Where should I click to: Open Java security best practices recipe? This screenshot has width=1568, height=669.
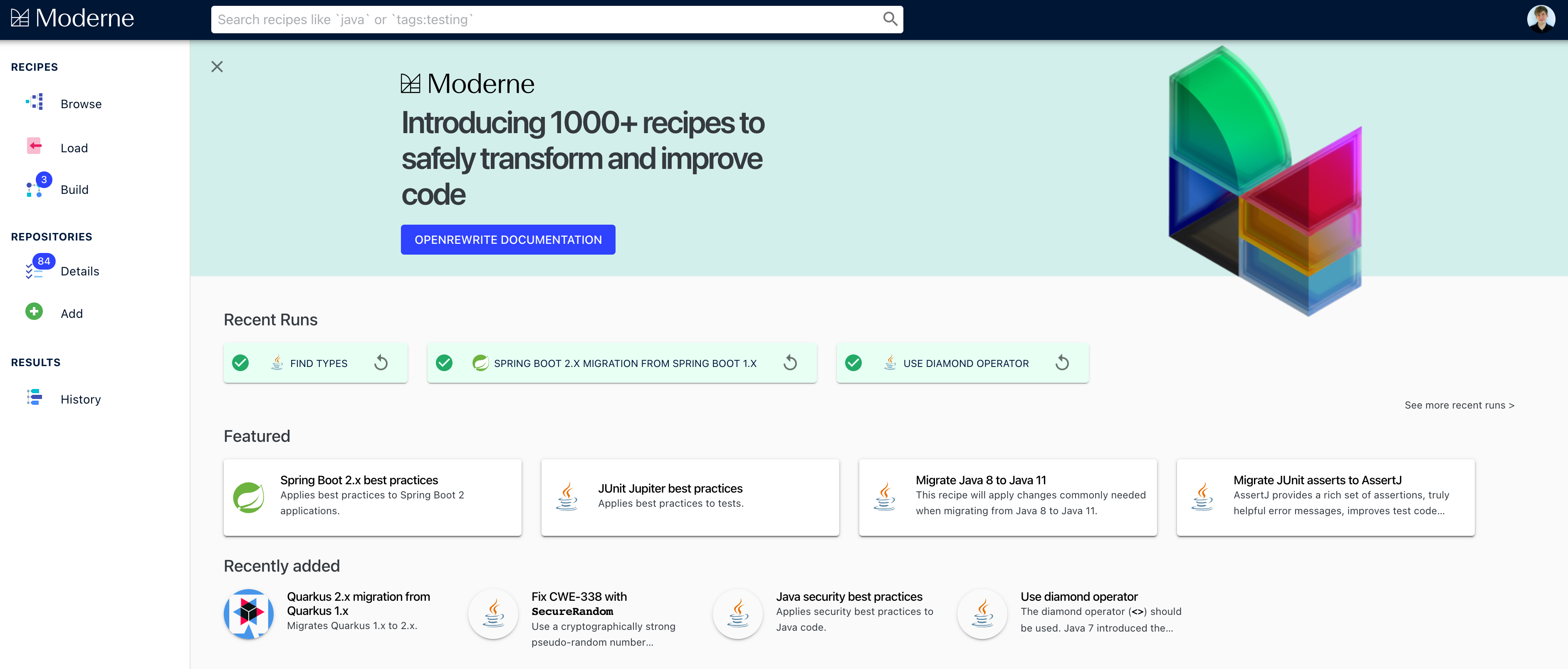[x=849, y=597]
